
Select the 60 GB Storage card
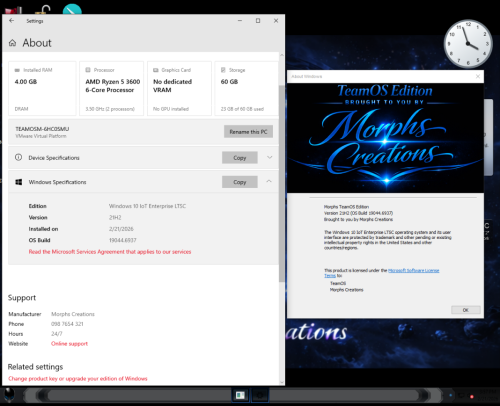click(247, 88)
